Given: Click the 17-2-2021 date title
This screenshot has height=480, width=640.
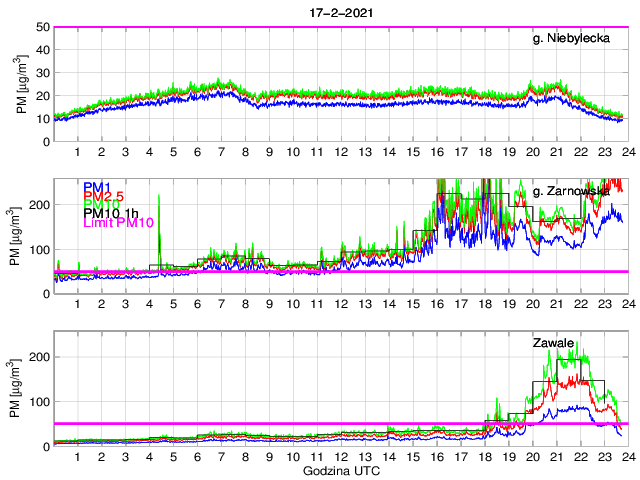Looking at the screenshot, I should tap(339, 11).
